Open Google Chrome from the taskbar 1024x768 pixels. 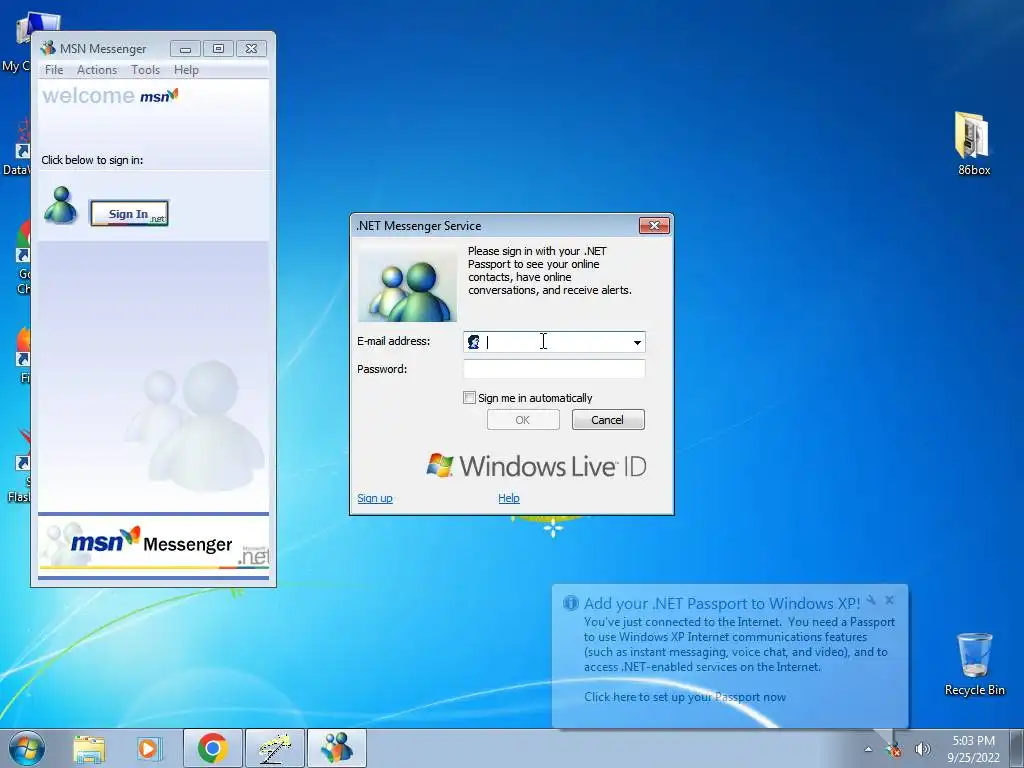212,748
